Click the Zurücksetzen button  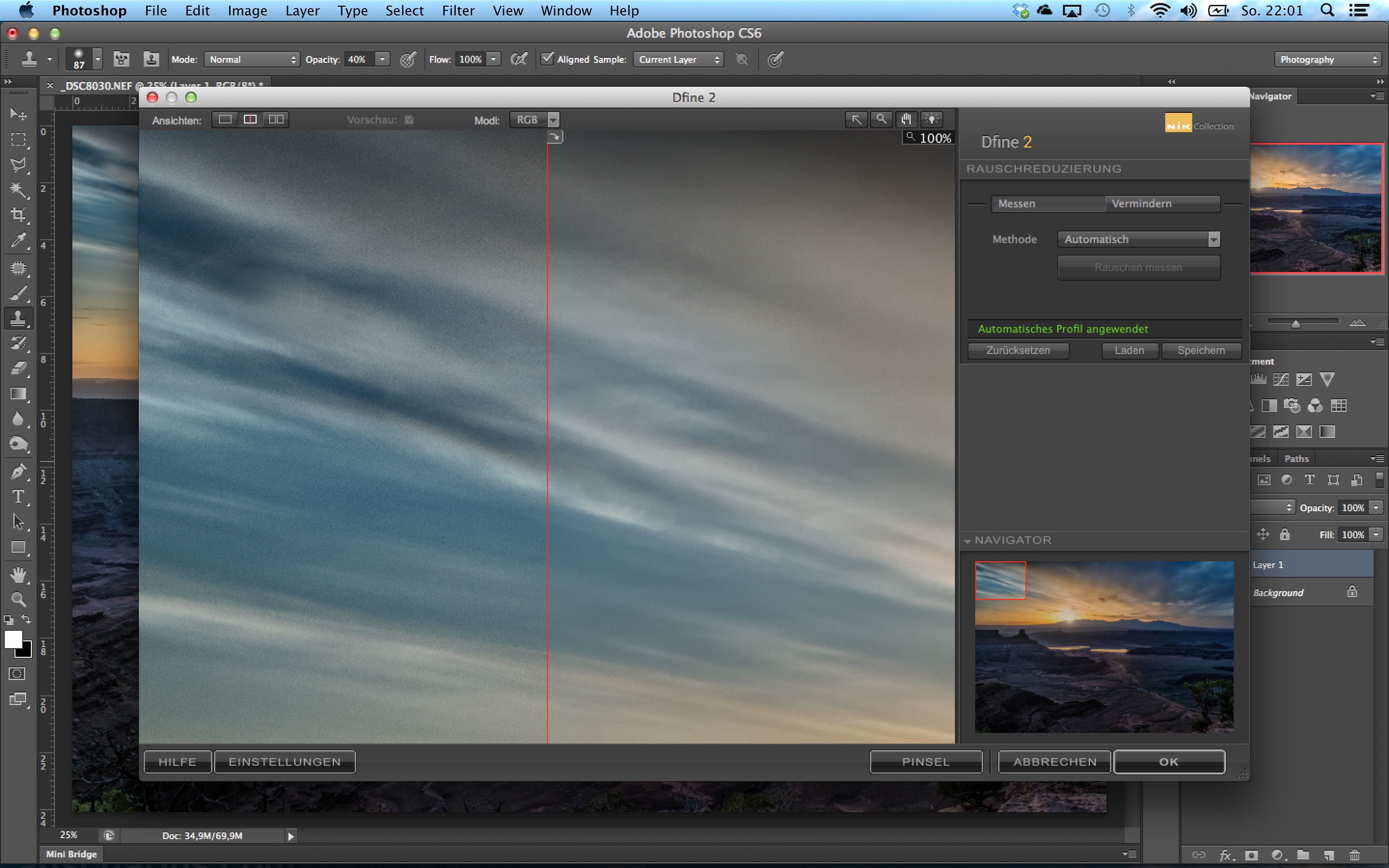1018,350
